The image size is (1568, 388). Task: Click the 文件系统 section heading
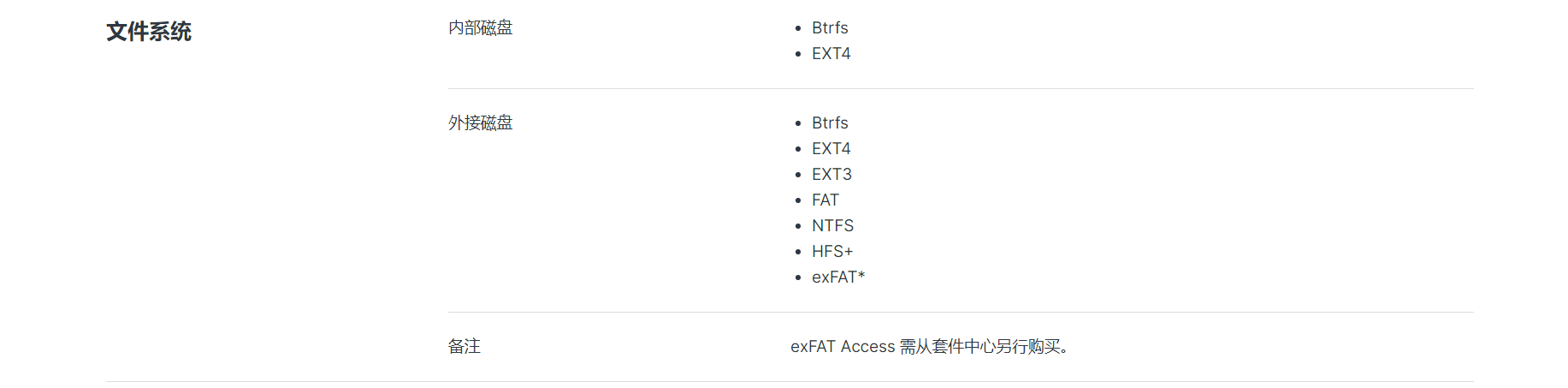coord(148,32)
